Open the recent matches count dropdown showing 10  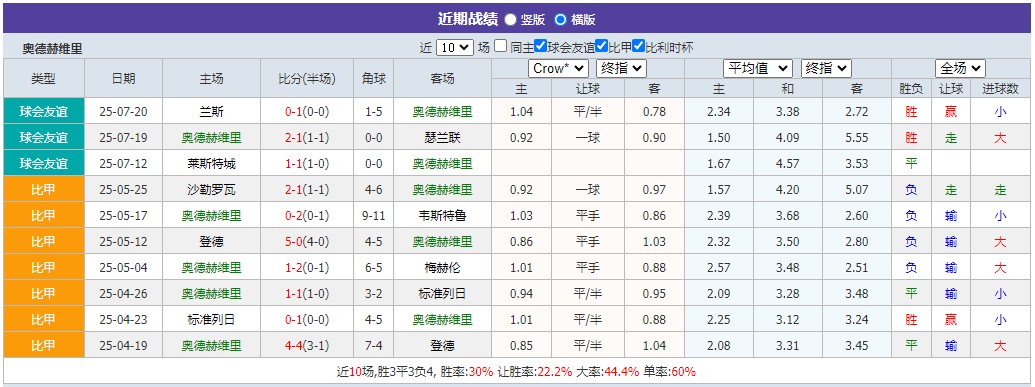455,48
